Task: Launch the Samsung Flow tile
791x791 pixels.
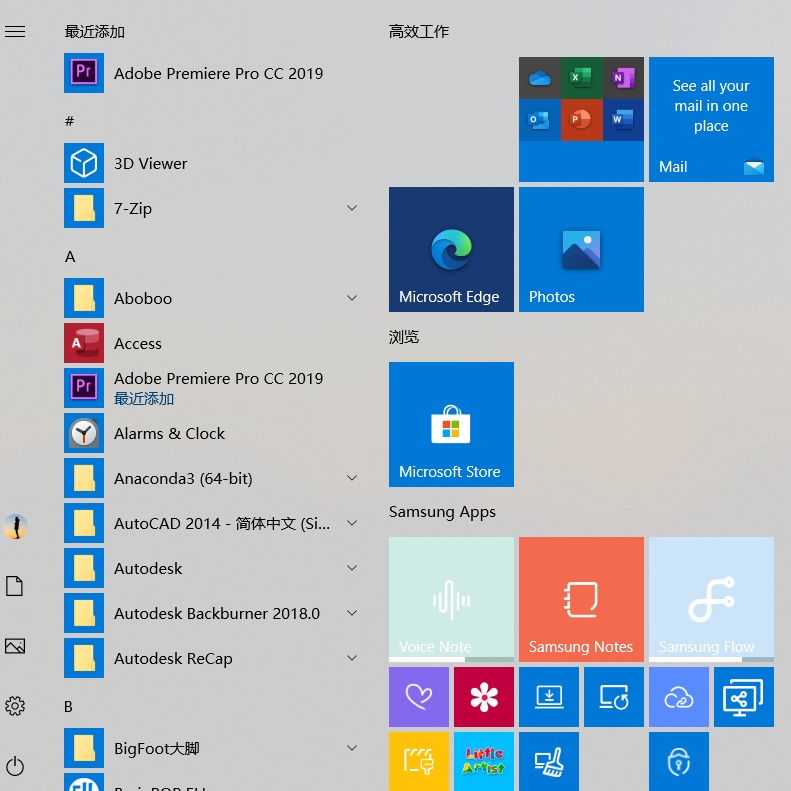Action: 711,599
